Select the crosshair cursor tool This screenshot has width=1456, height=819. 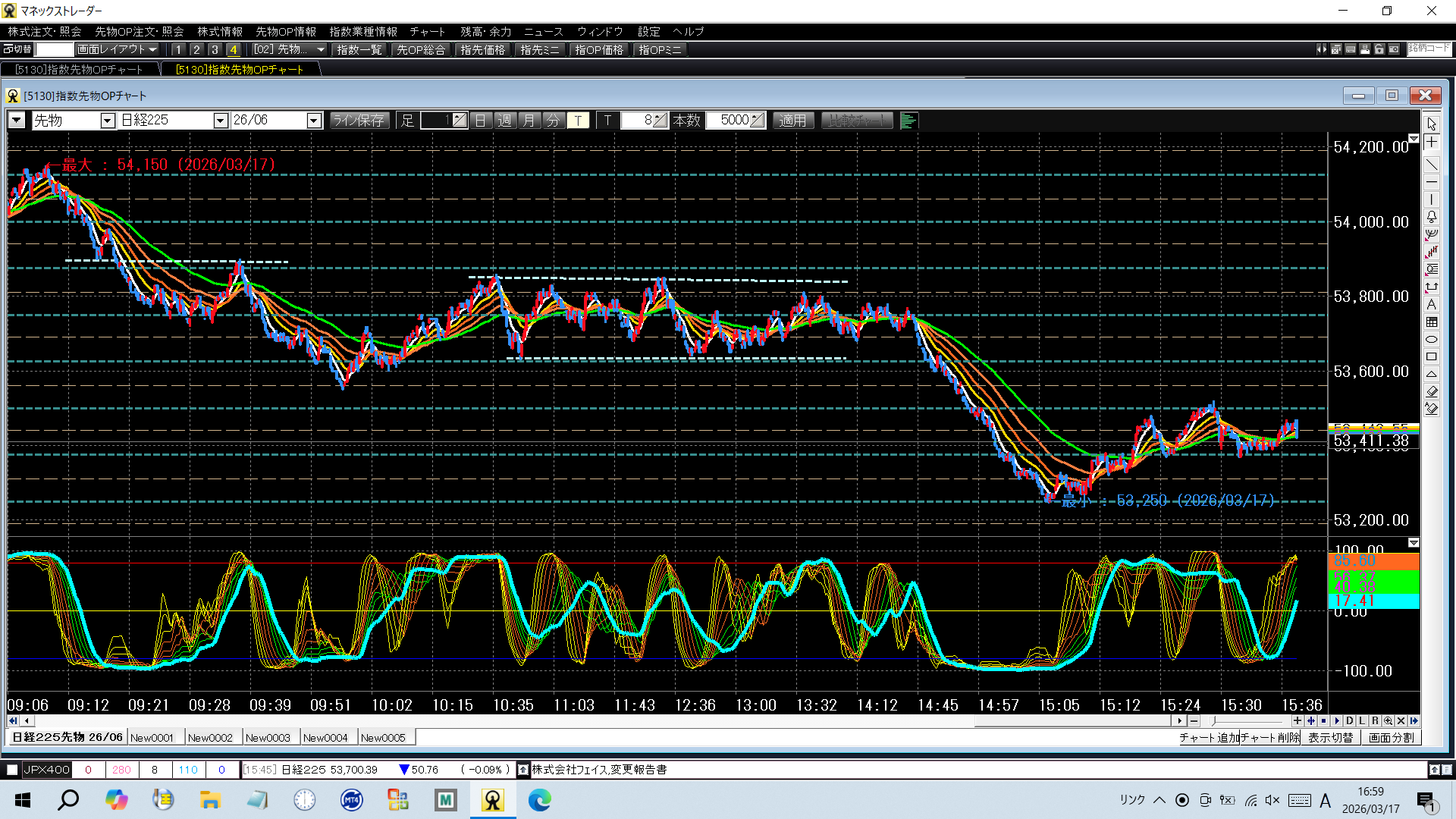coord(1431,143)
